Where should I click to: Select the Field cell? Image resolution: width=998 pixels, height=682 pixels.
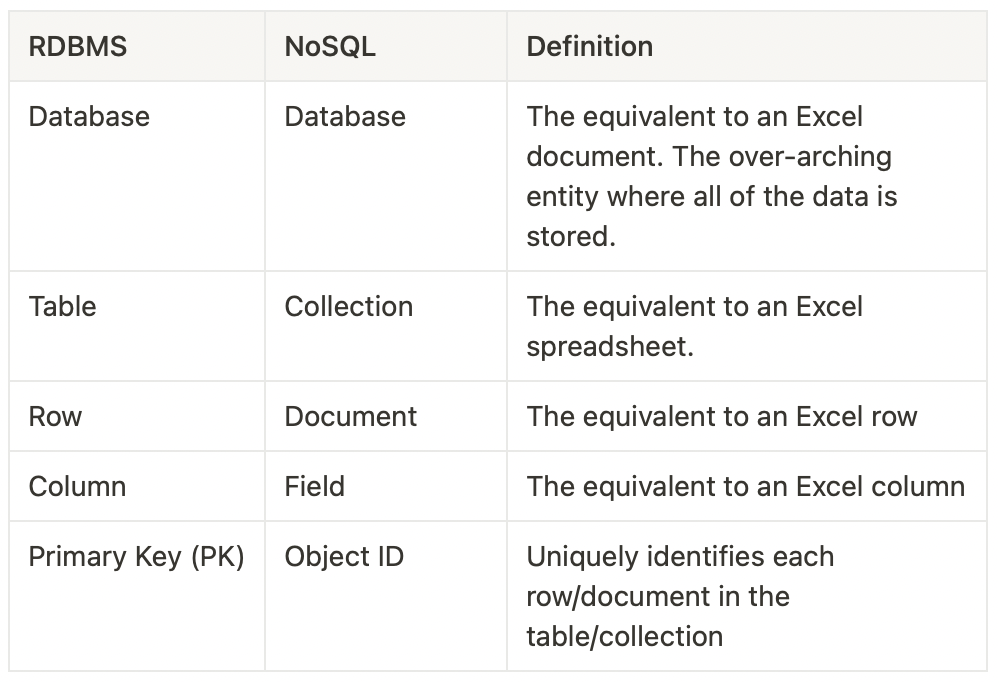315,486
